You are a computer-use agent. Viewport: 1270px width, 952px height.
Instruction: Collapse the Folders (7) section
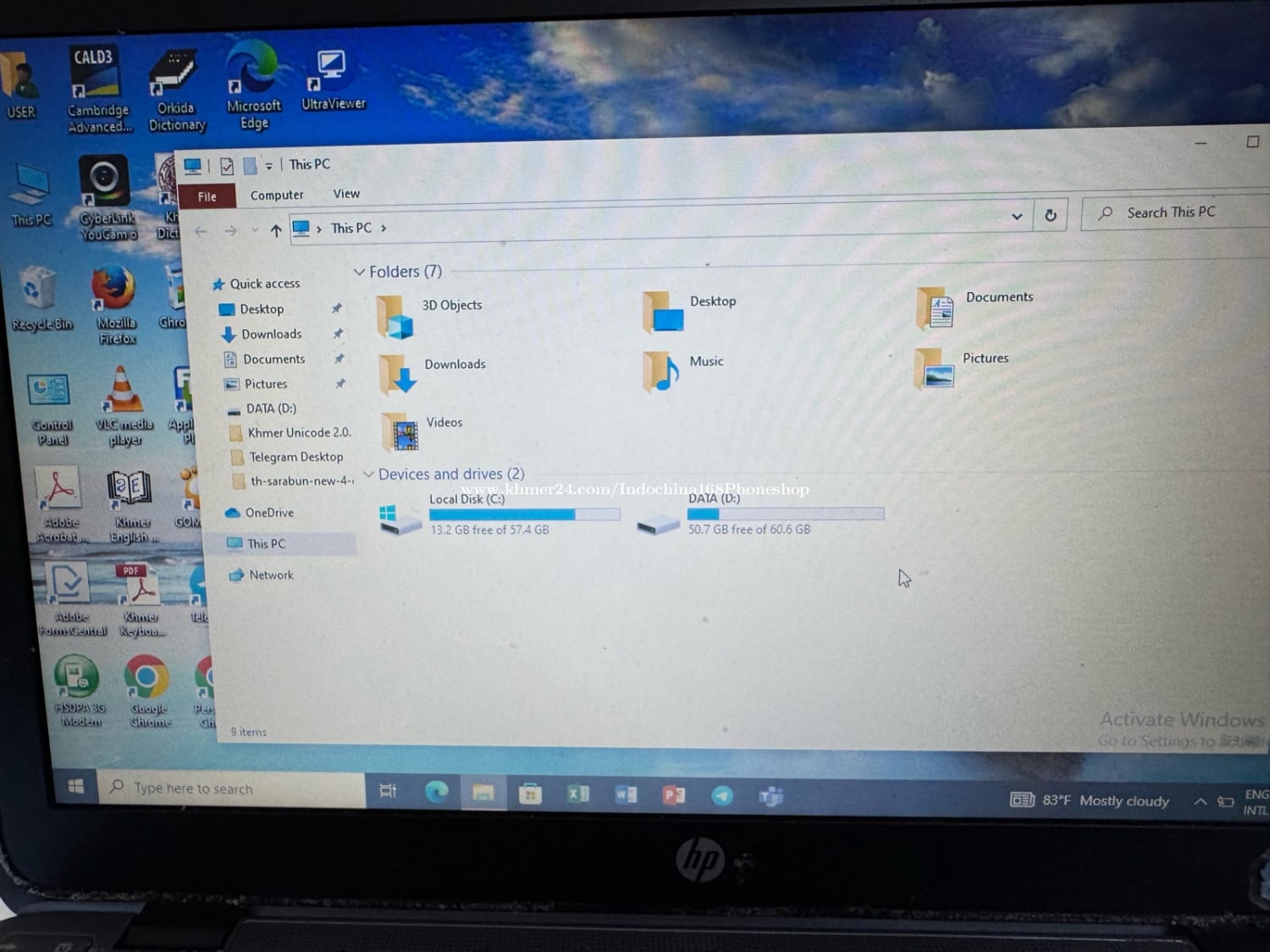click(x=359, y=272)
